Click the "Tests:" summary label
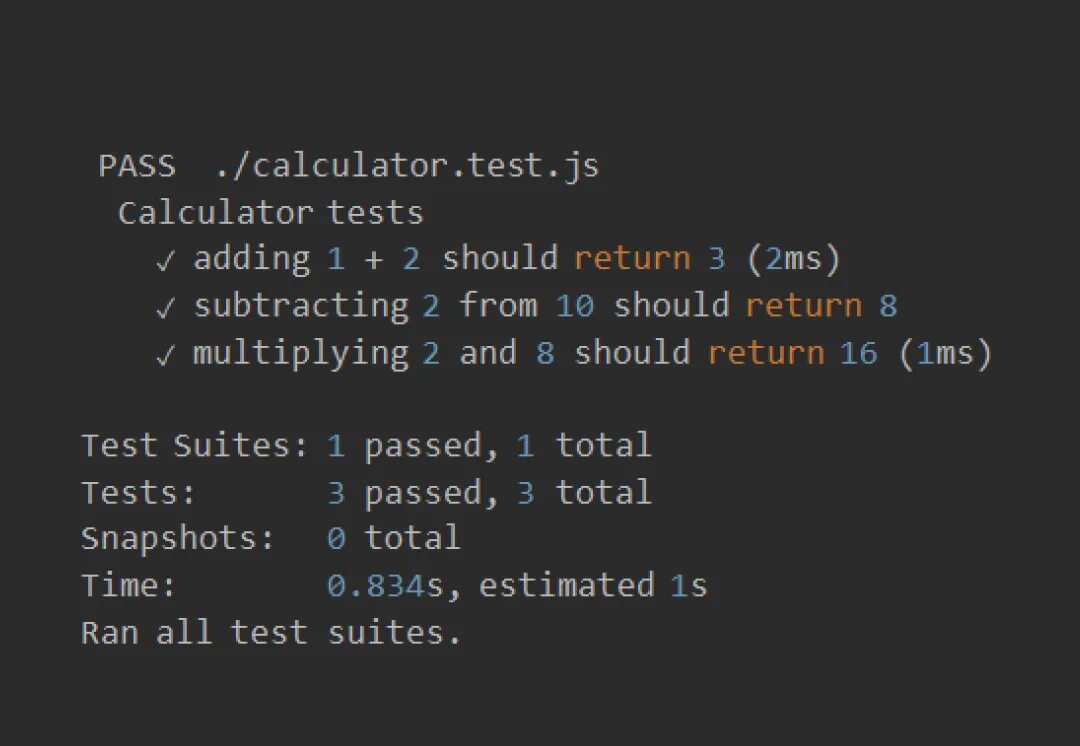The image size is (1080, 746). [138, 492]
